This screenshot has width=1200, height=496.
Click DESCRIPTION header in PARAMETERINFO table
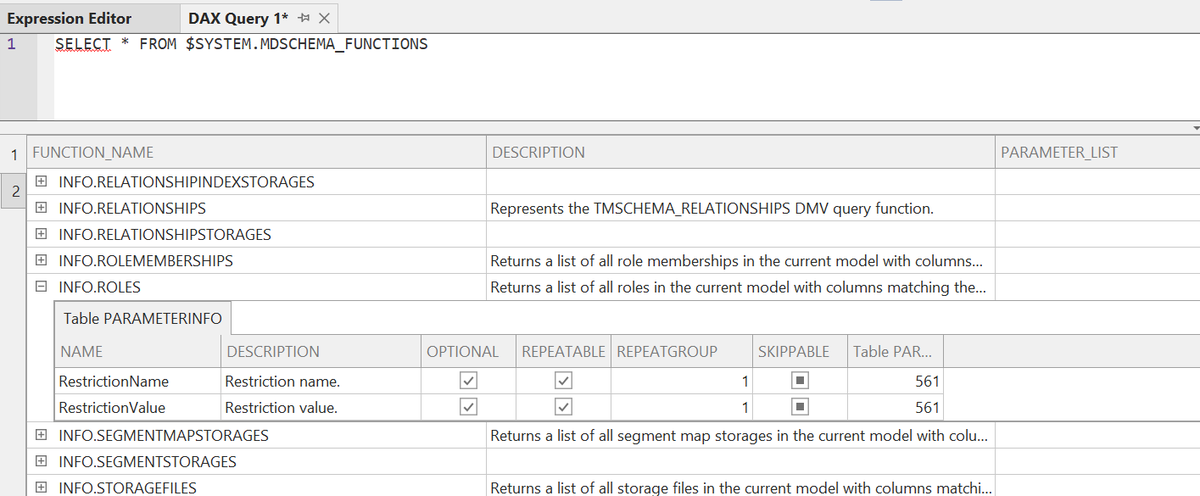coord(320,351)
